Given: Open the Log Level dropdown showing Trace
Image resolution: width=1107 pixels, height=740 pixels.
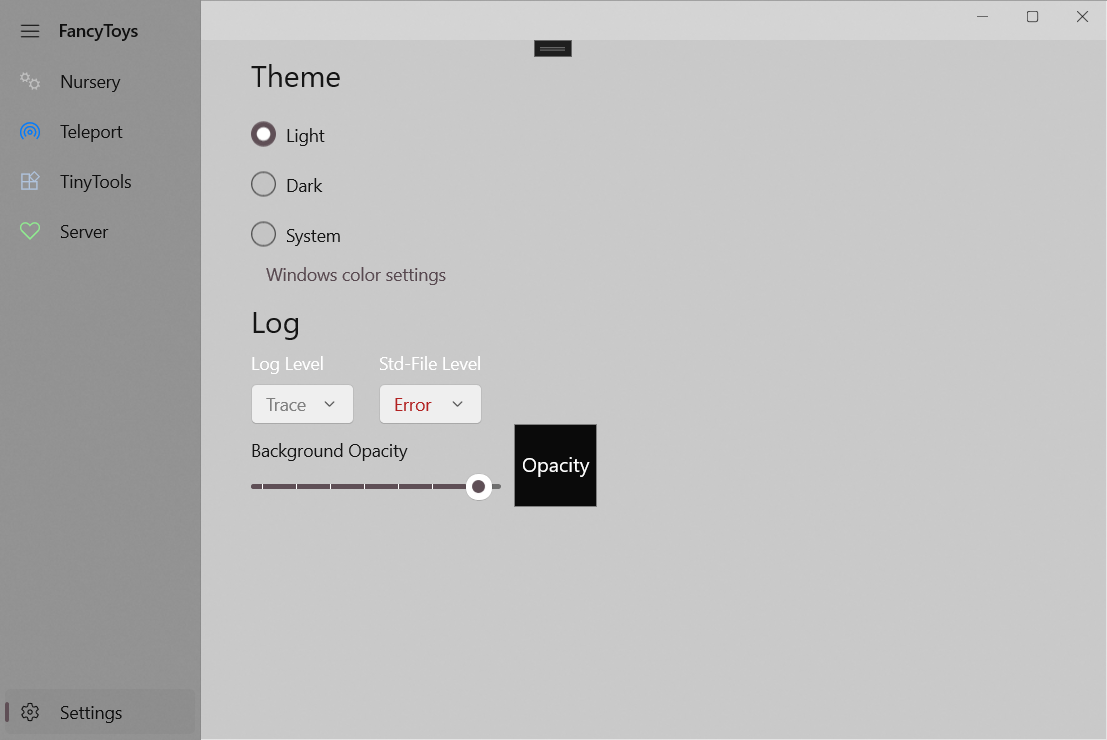Looking at the screenshot, I should pyautogui.click(x=302, y=404).
